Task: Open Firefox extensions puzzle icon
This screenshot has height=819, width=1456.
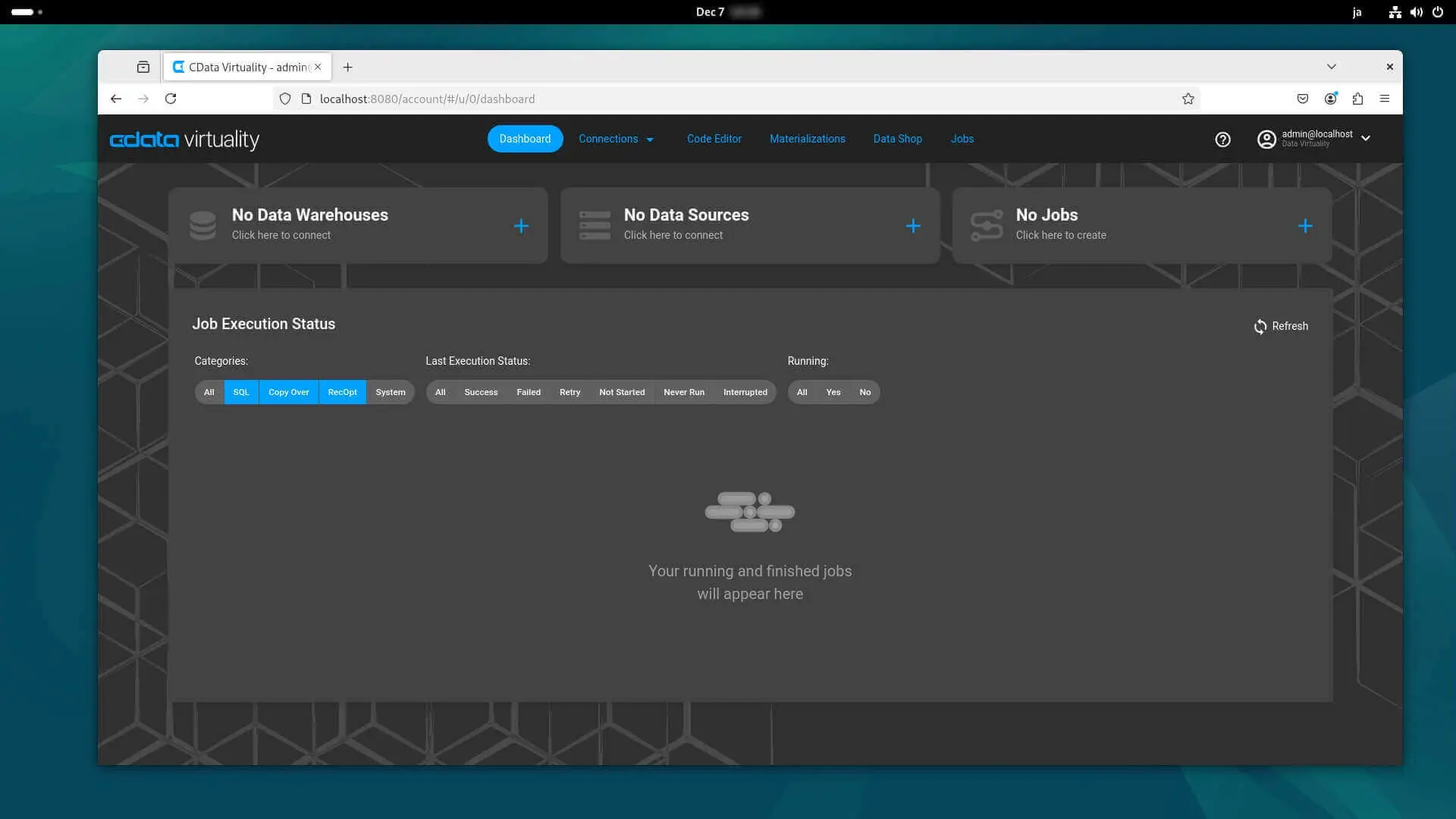Action: pos(1357,99)
